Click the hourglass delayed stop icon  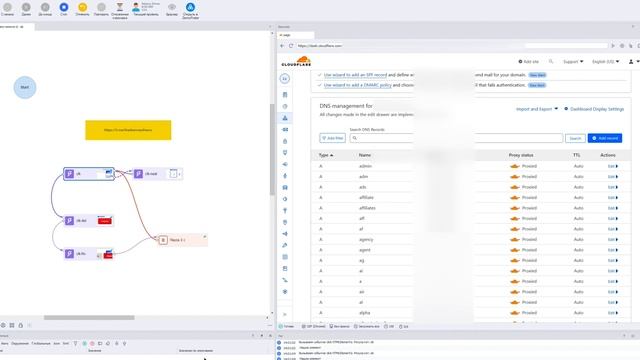[x=120, y=7]
